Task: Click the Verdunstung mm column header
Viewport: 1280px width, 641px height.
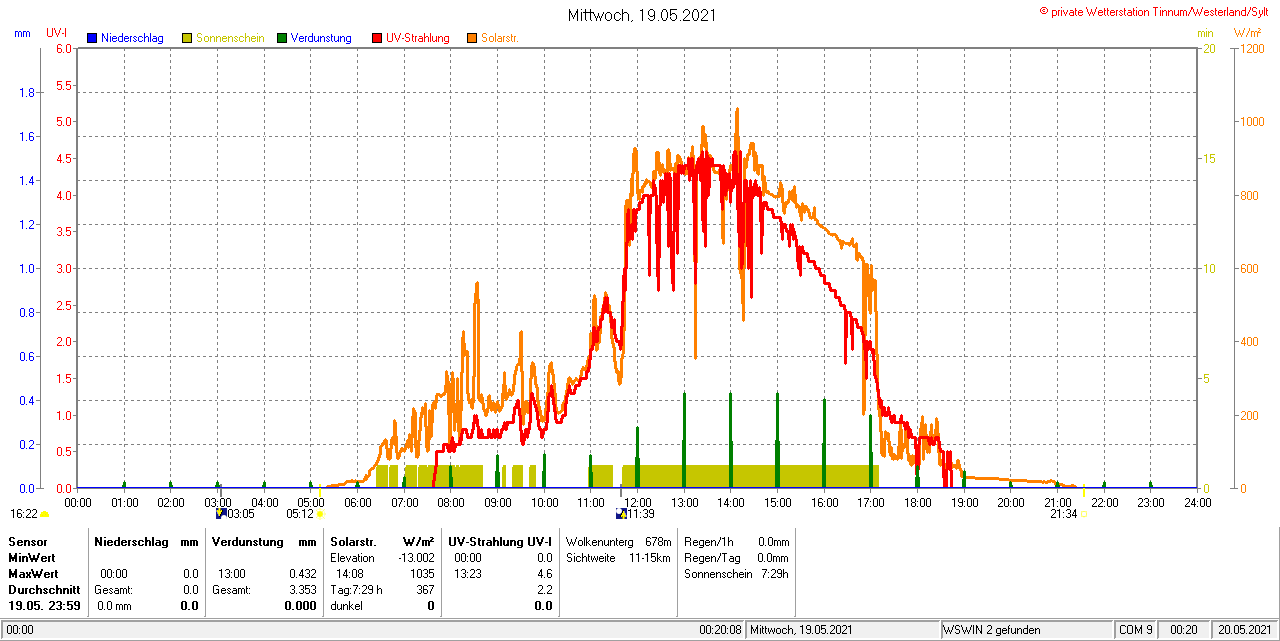Action: [x=264, y=541]
